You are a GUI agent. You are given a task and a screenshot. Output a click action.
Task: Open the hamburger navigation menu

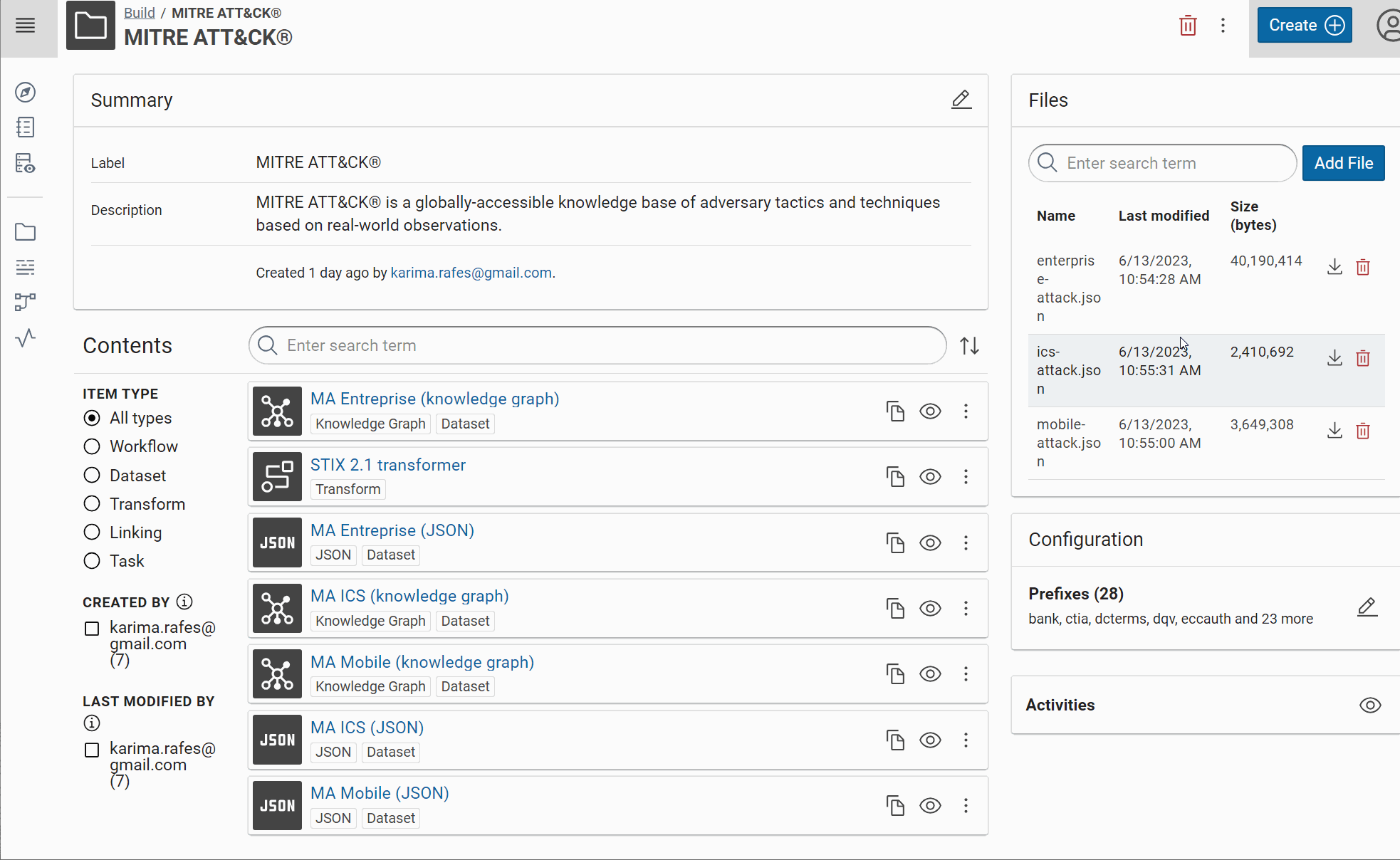pos(26,26)
